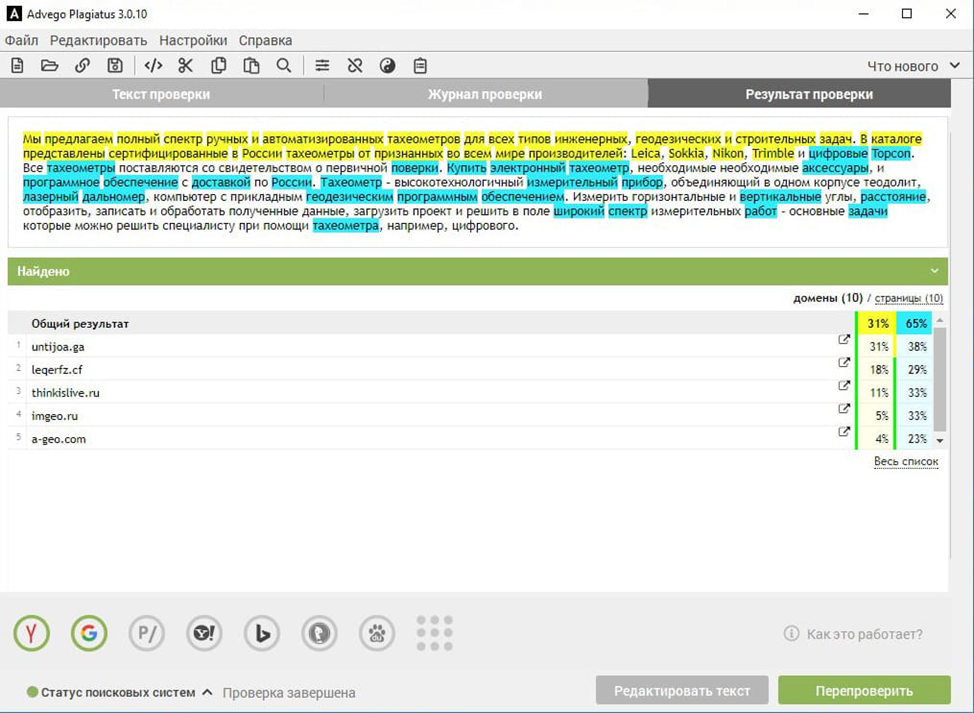Expand Статус поисковых систем arrow
The height and width of the screenshot is (713, 974).
[x=207, y=692]
